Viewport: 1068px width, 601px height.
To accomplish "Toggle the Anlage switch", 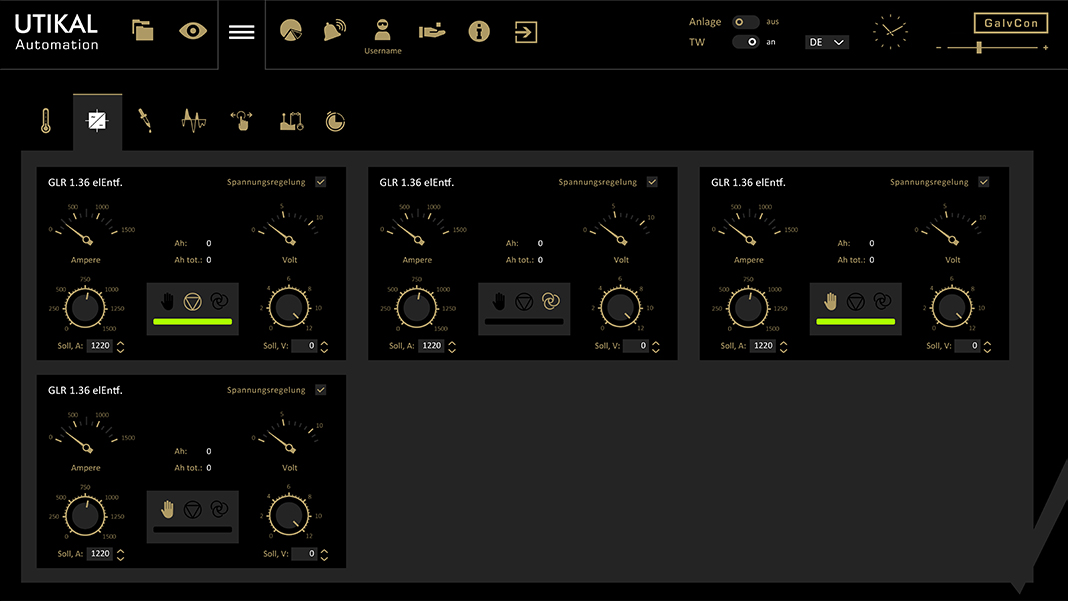I will coord(745,21).
